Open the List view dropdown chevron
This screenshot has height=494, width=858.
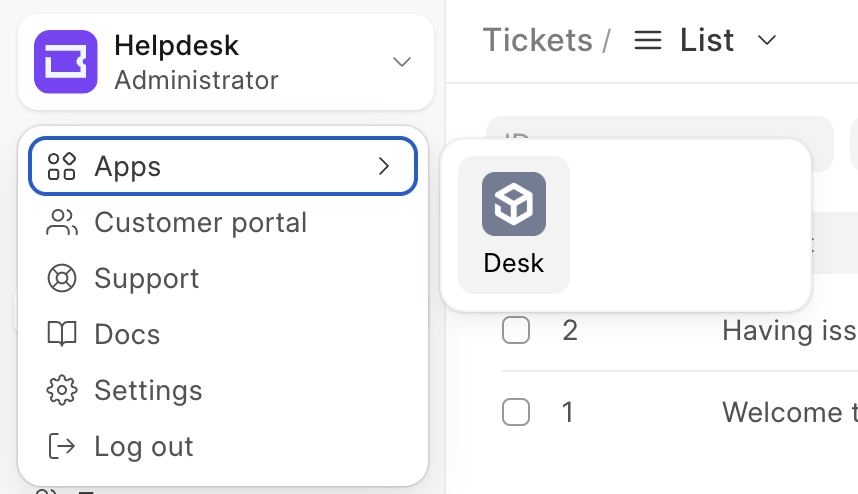767,40
